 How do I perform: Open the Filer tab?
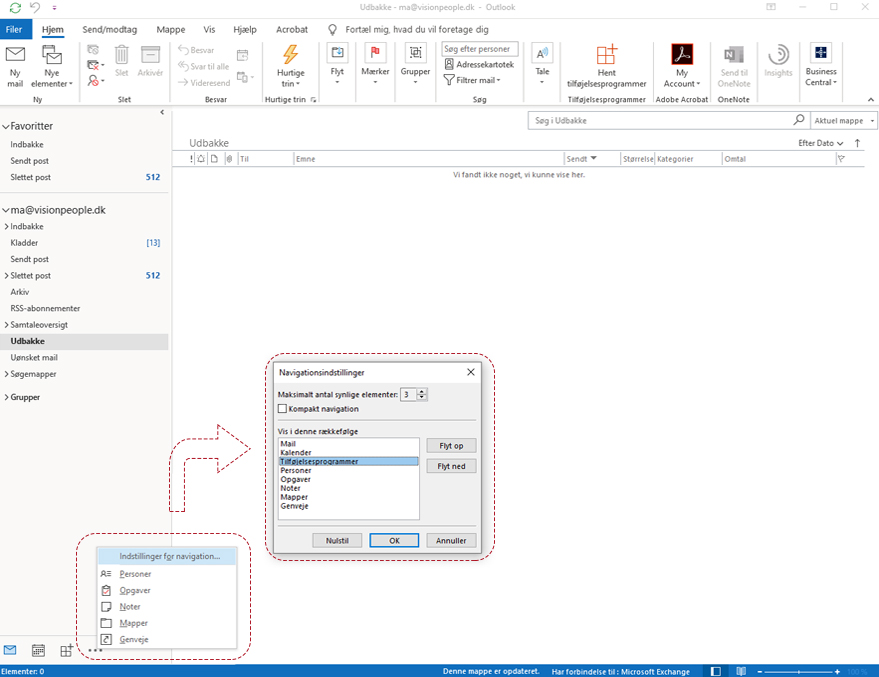[14, 29]
